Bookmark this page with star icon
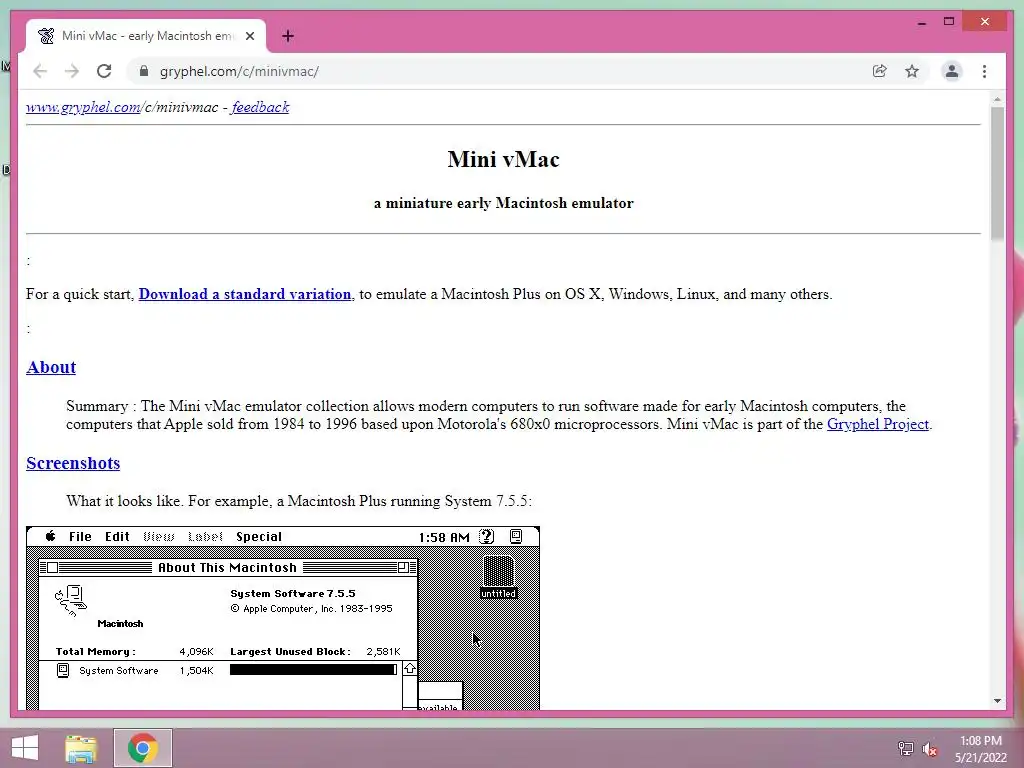 (x=912, y=71)
